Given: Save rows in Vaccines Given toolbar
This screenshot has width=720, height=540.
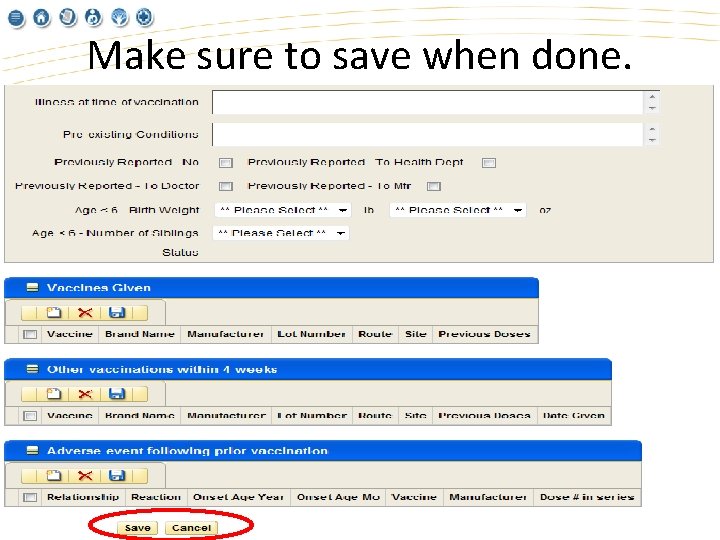Looking at the screenshot, I should [117, 313].
